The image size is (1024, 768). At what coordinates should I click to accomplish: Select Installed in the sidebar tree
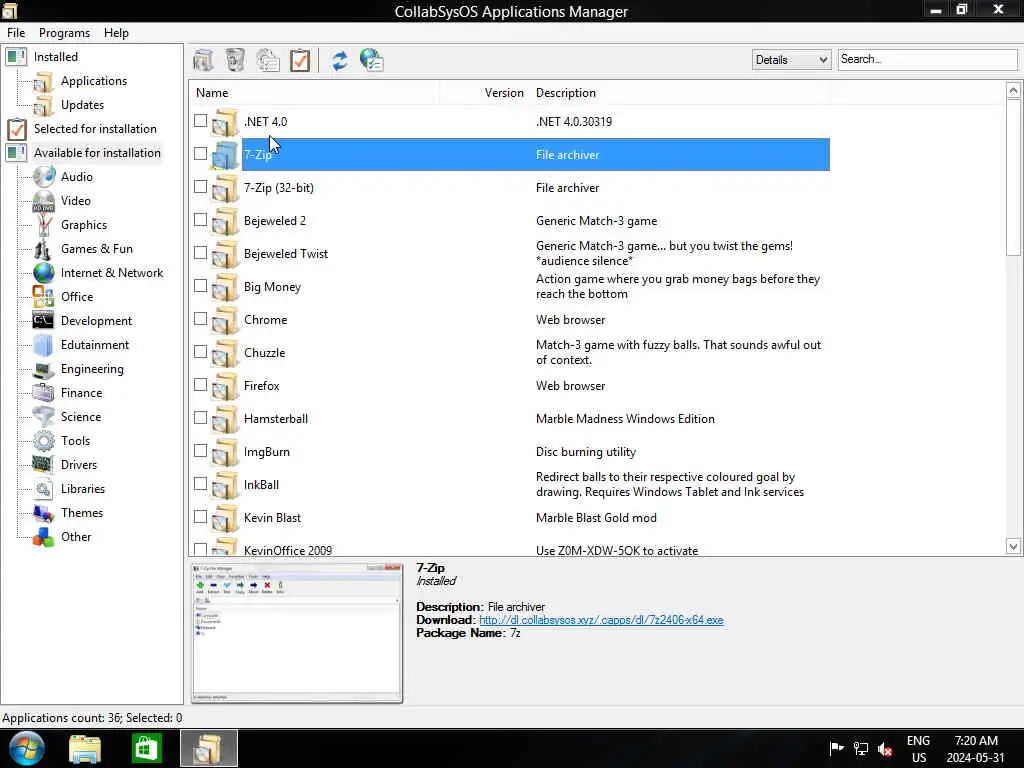56,57
